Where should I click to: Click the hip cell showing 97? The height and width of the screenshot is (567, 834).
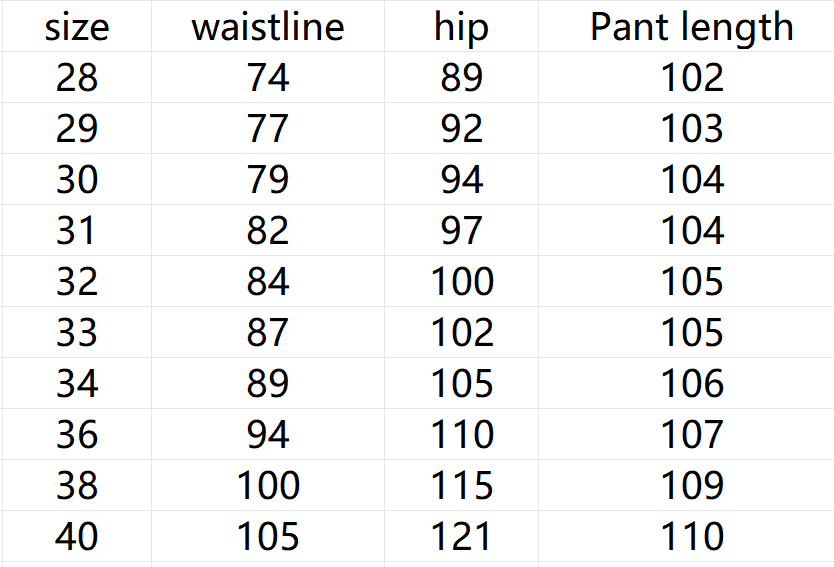tap(461, 231)
